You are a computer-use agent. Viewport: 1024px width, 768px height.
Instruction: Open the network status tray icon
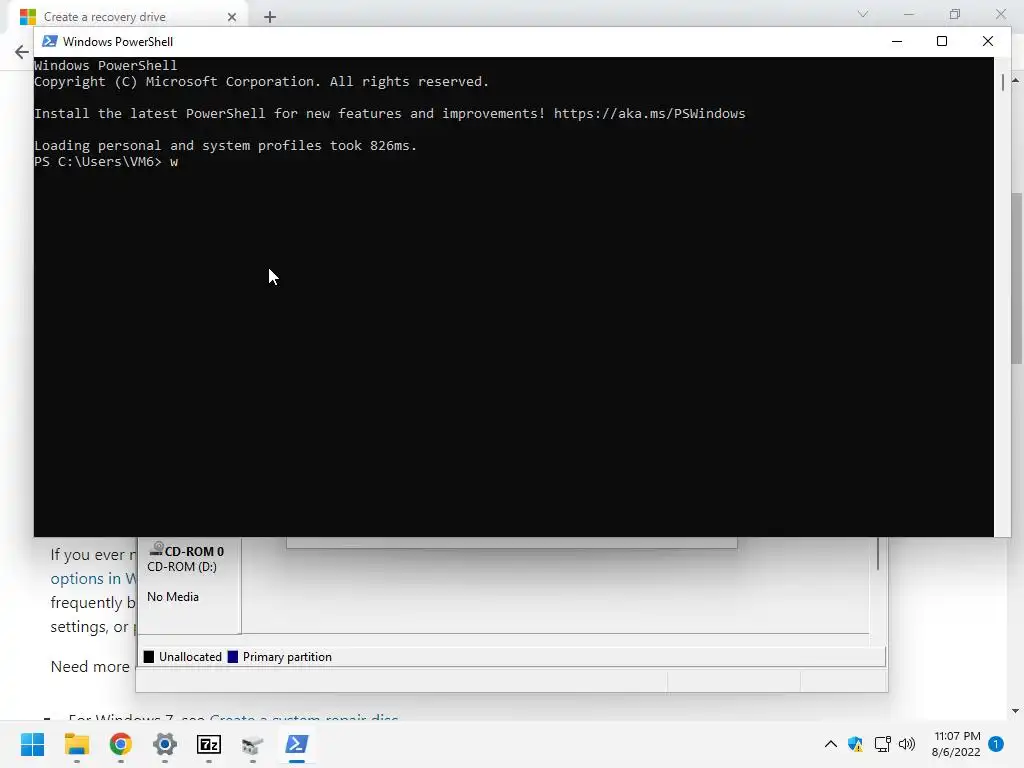pyautogui.click(x=882, y=744)
